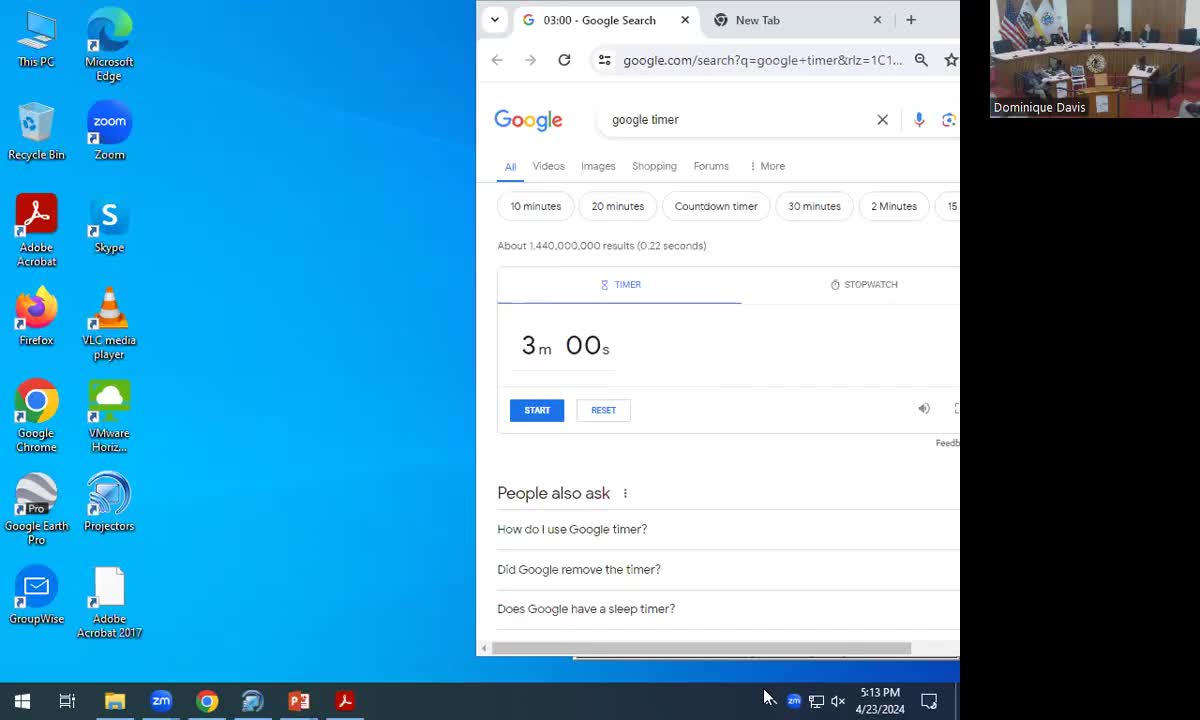Select the Images search tab
Viewport: 1200px width, 720px height.
tap(598, 166)
